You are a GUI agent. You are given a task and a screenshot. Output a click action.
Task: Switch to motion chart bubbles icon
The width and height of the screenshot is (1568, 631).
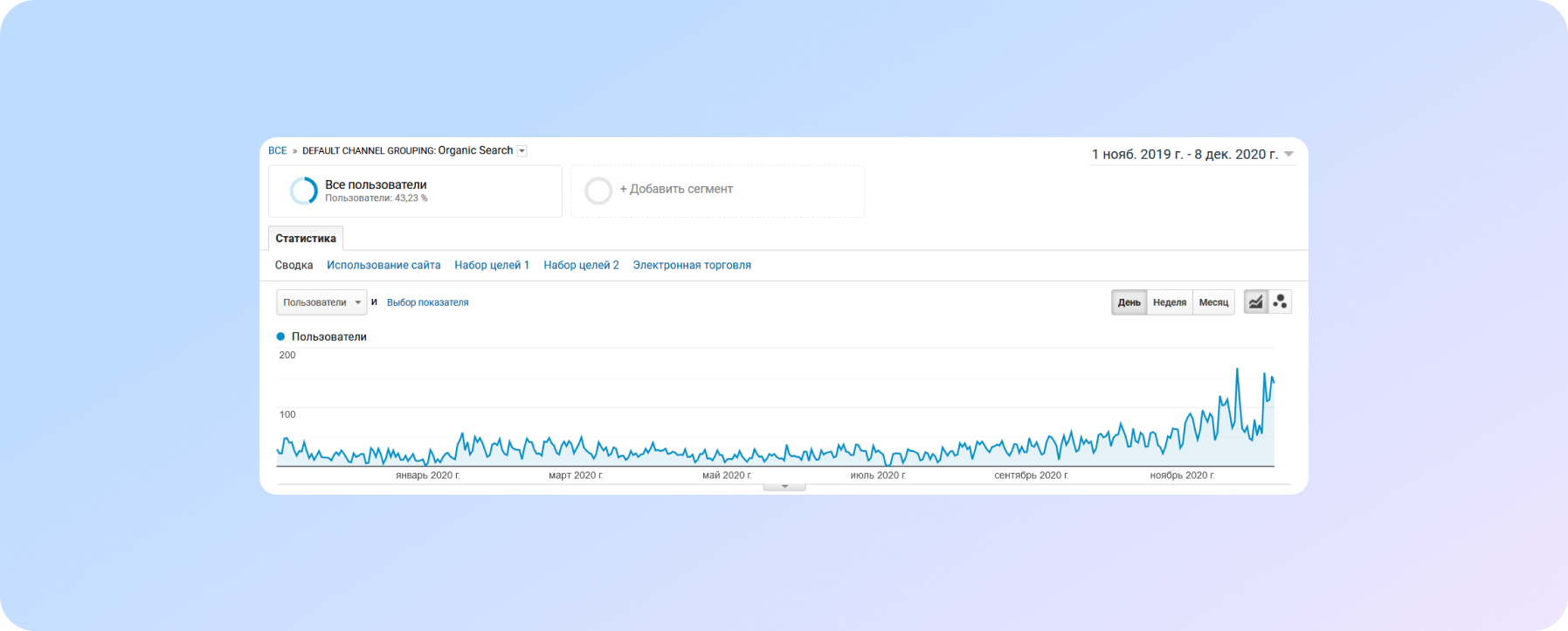tap(1280, 302)
